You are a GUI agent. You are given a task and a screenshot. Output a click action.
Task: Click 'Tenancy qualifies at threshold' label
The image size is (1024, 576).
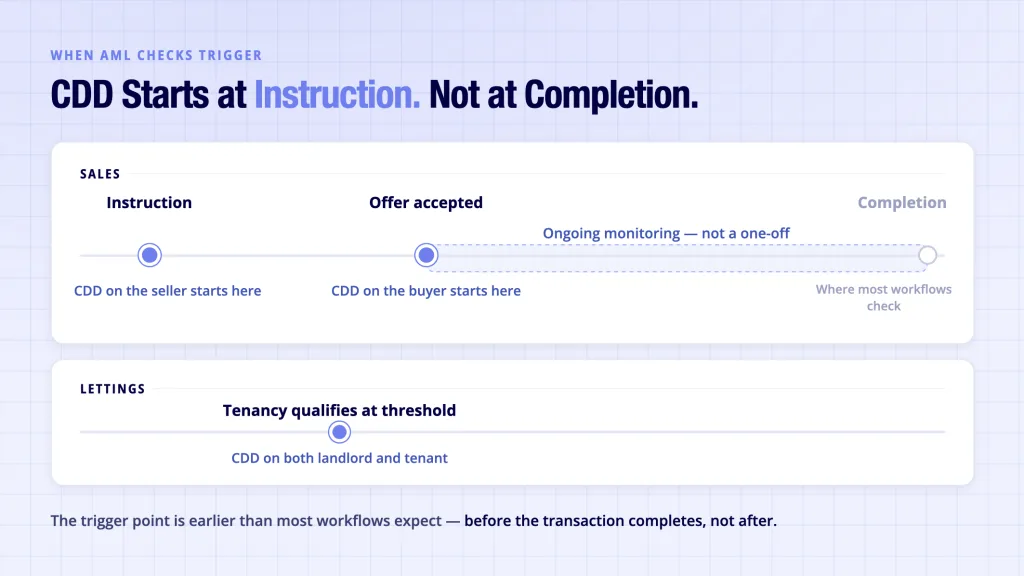coord(339,410)
